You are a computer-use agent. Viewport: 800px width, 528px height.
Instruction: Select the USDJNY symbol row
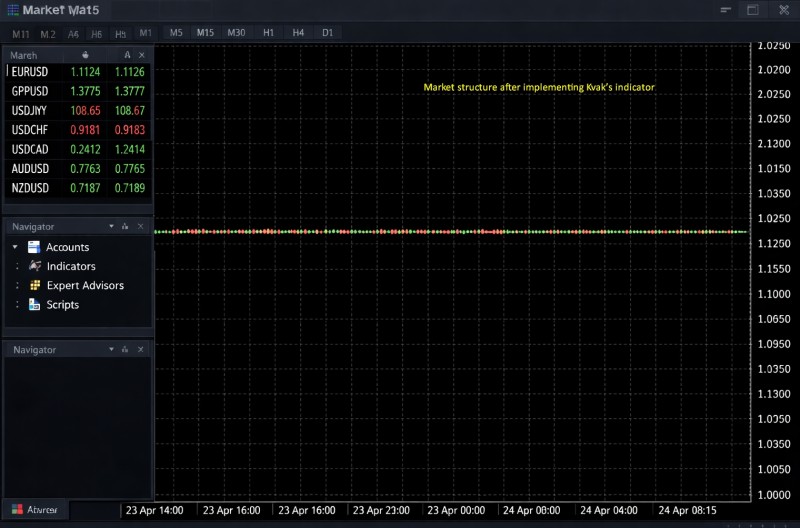(x=79, y=111)
